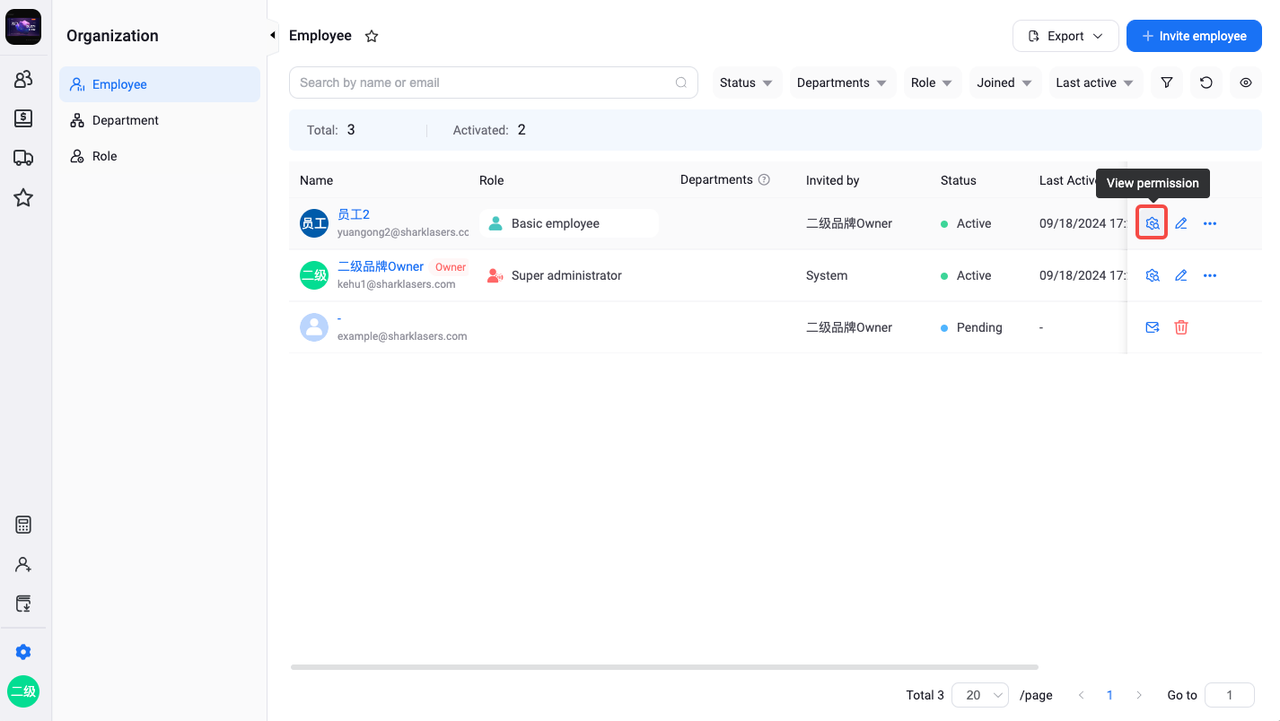Select Employee in Organization menu
Image resolution: width=1280 pixels, height=721 pixels.
(x=159, y=84)
